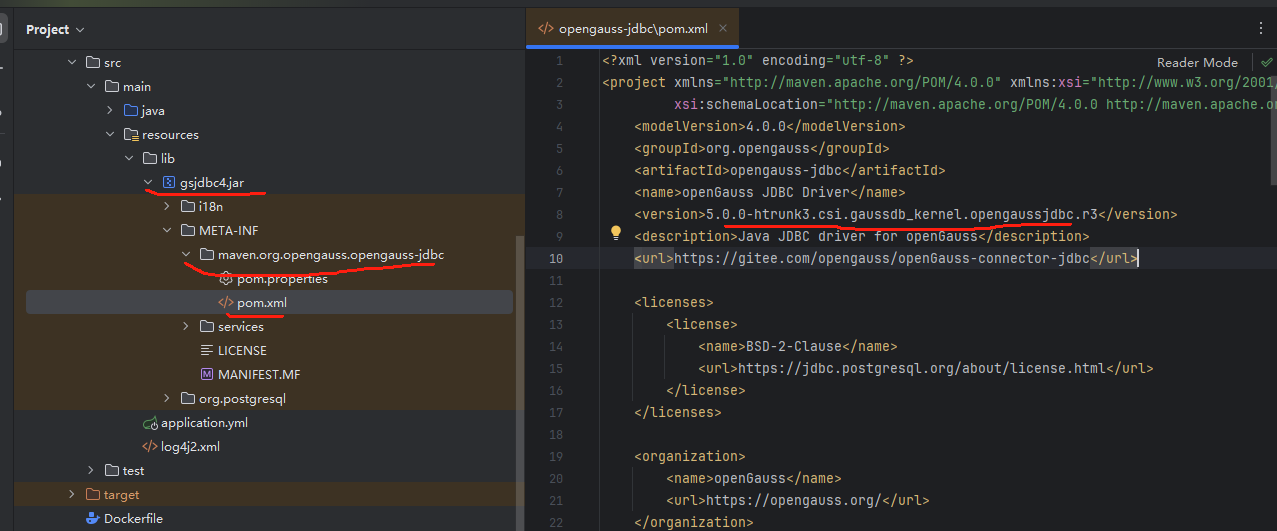Click the jdbc.postgresql.org license URL
The height and width of the screenshot is (531, 1277).
(922, 368)
